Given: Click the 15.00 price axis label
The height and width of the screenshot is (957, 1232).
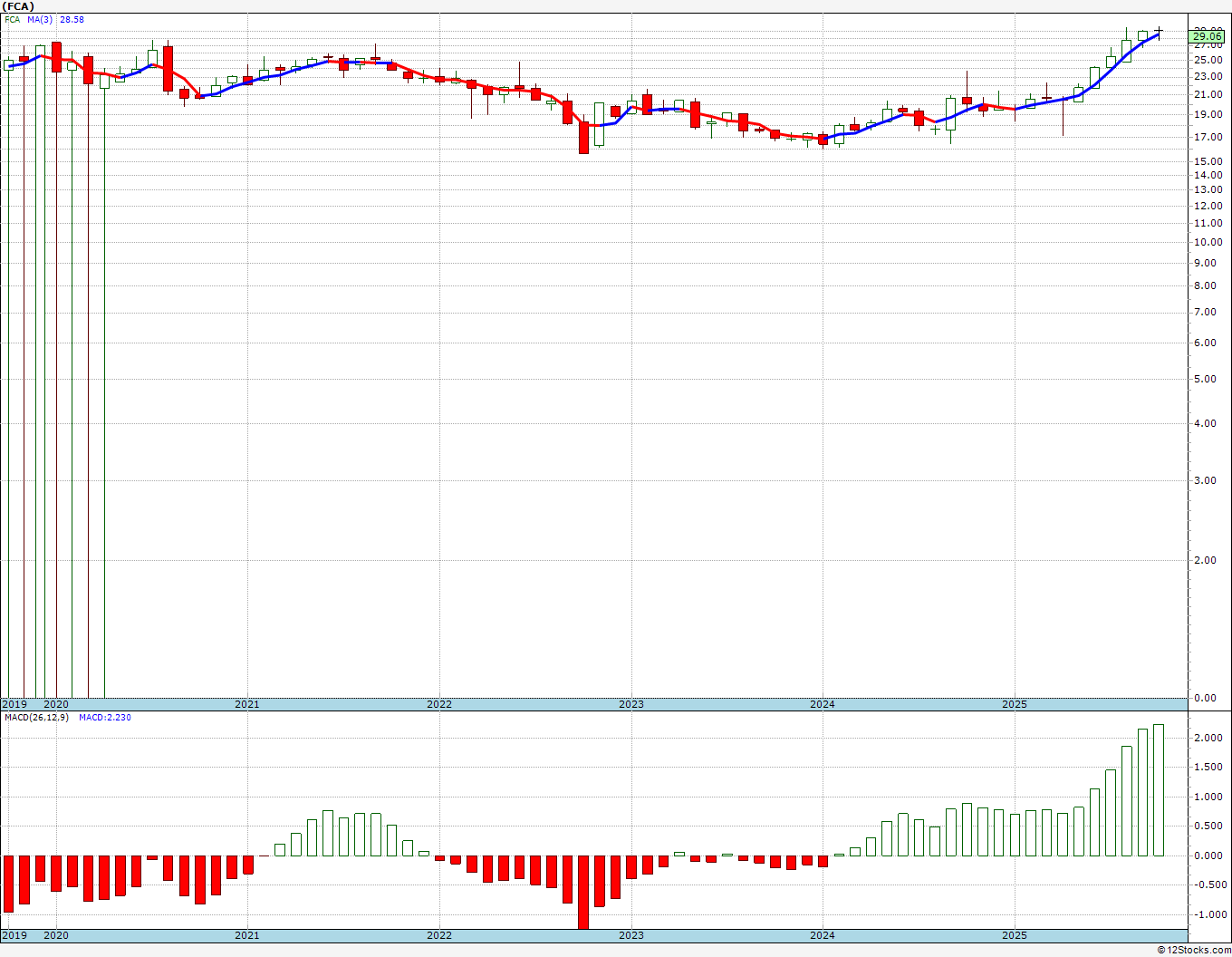Looking at the screenshot, I should [x=1208, y=162].
